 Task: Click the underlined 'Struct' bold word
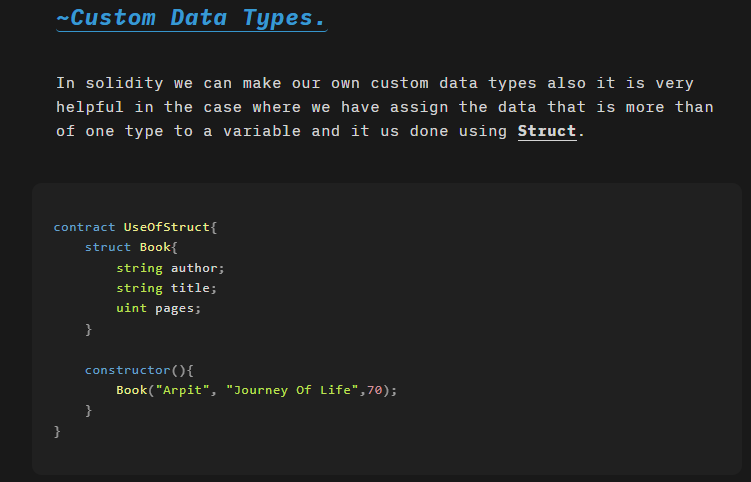tap(547, 131)
